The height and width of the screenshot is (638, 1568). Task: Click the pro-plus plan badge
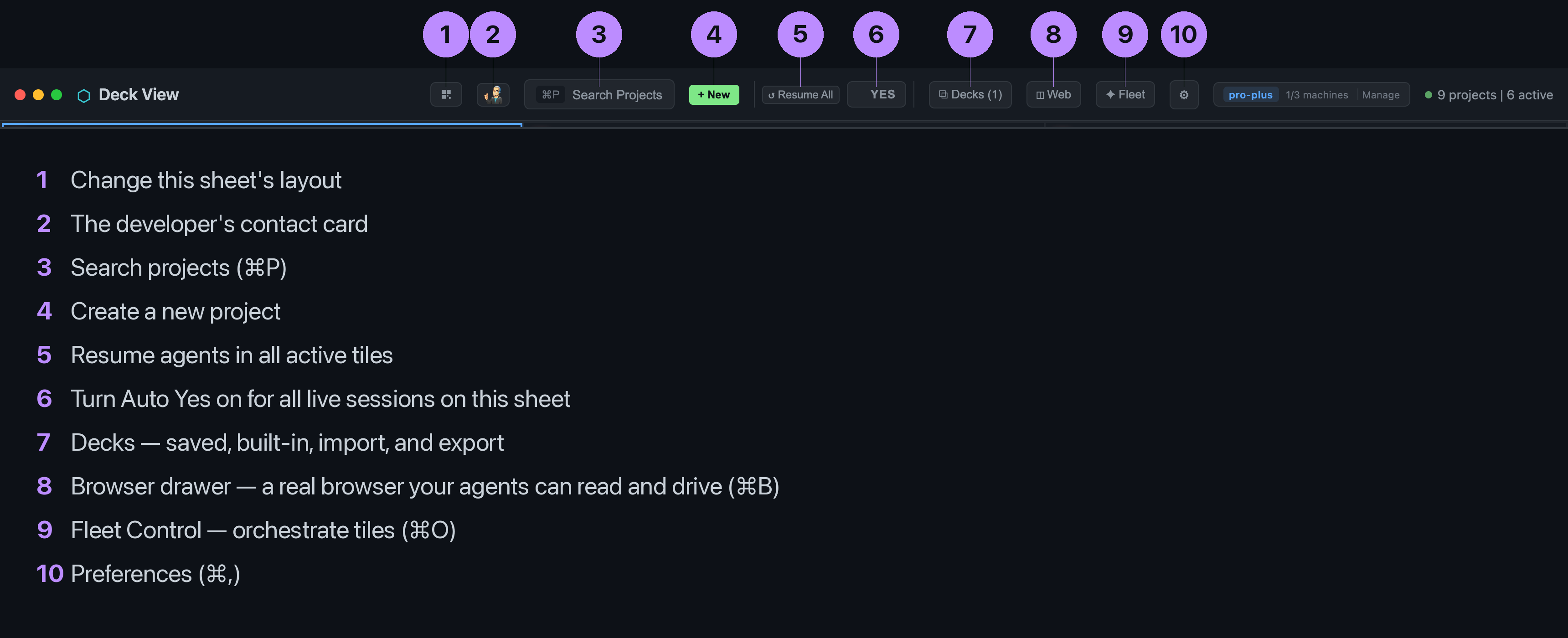tap(1250, 95)
